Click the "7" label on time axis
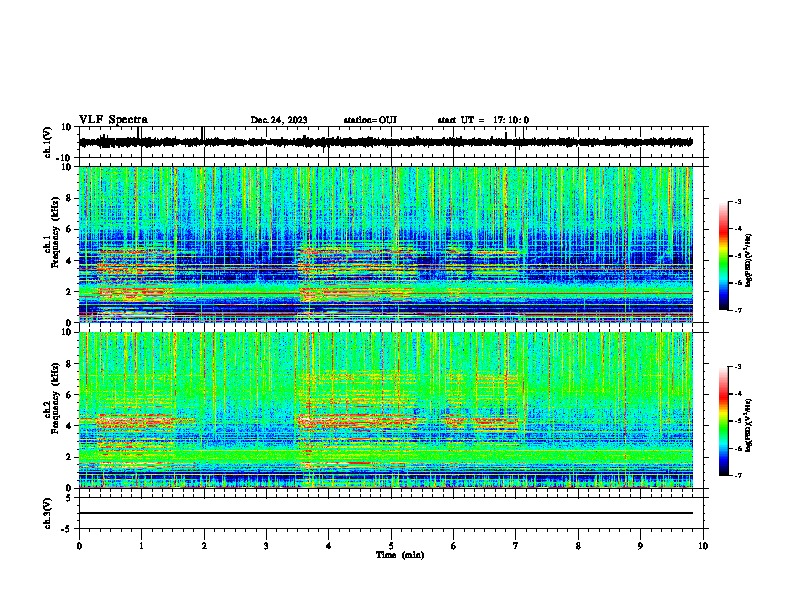The width and height of the screenshot is (792, 612). point(516,546)
